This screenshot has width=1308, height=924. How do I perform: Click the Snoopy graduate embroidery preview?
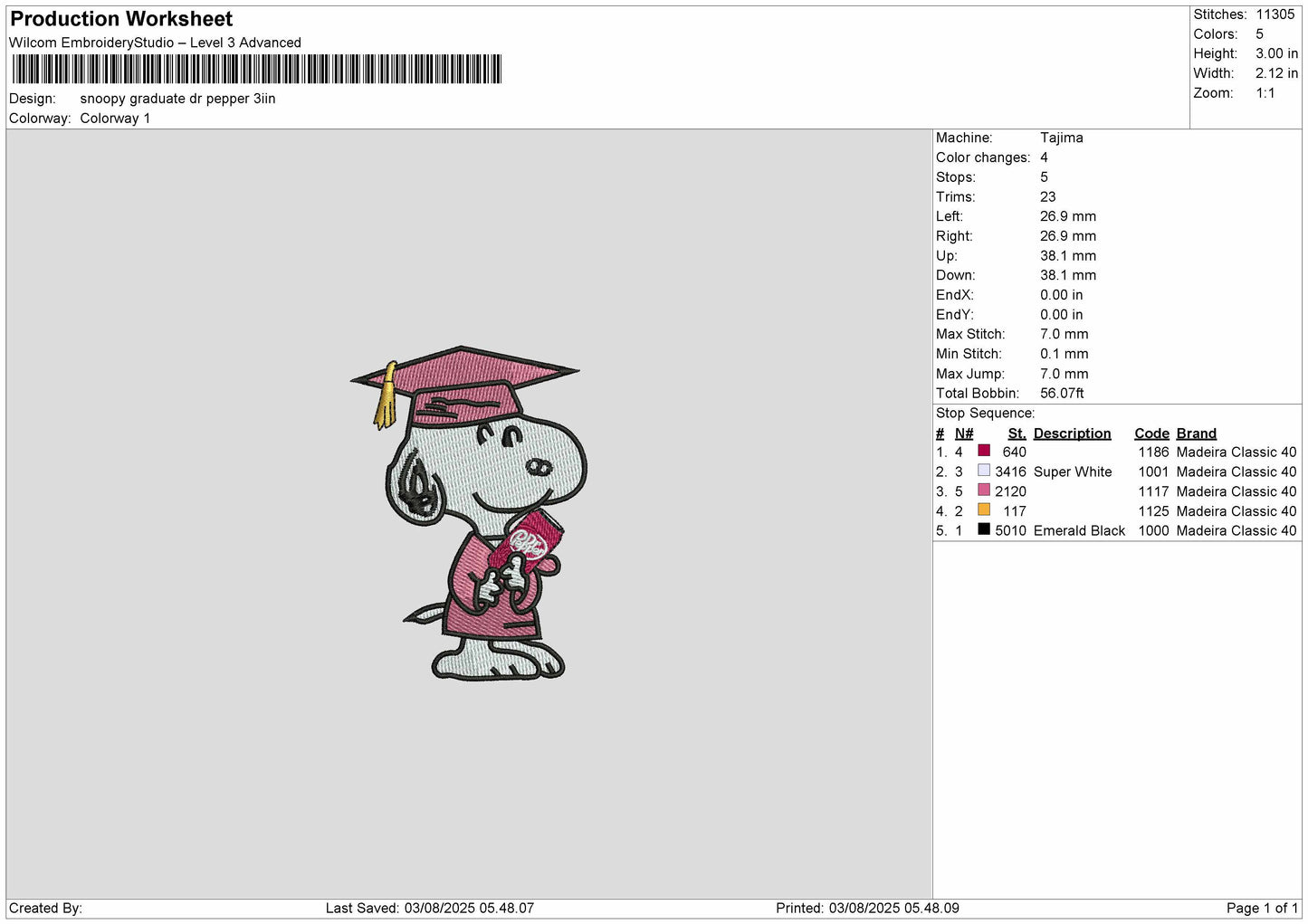pos(468,513)
